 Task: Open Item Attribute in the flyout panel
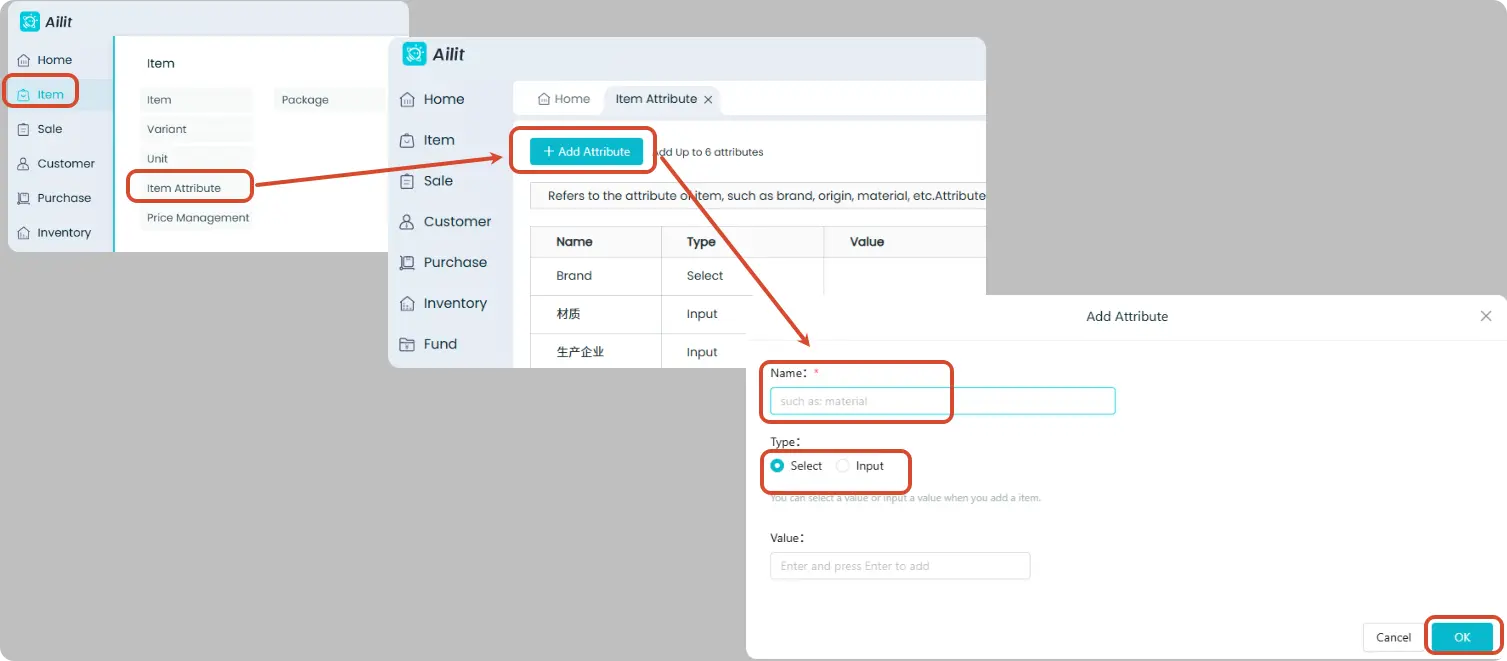(196, 188)
